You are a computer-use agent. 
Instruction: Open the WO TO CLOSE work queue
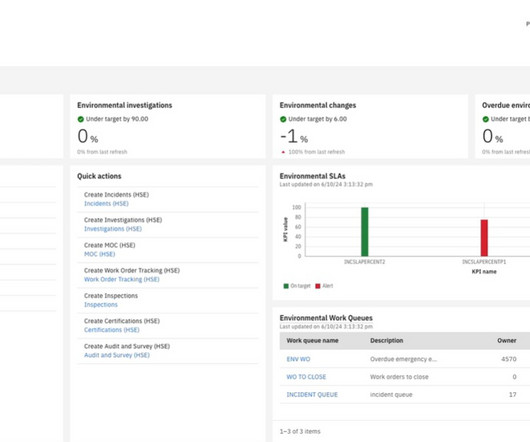pos(306,377)
